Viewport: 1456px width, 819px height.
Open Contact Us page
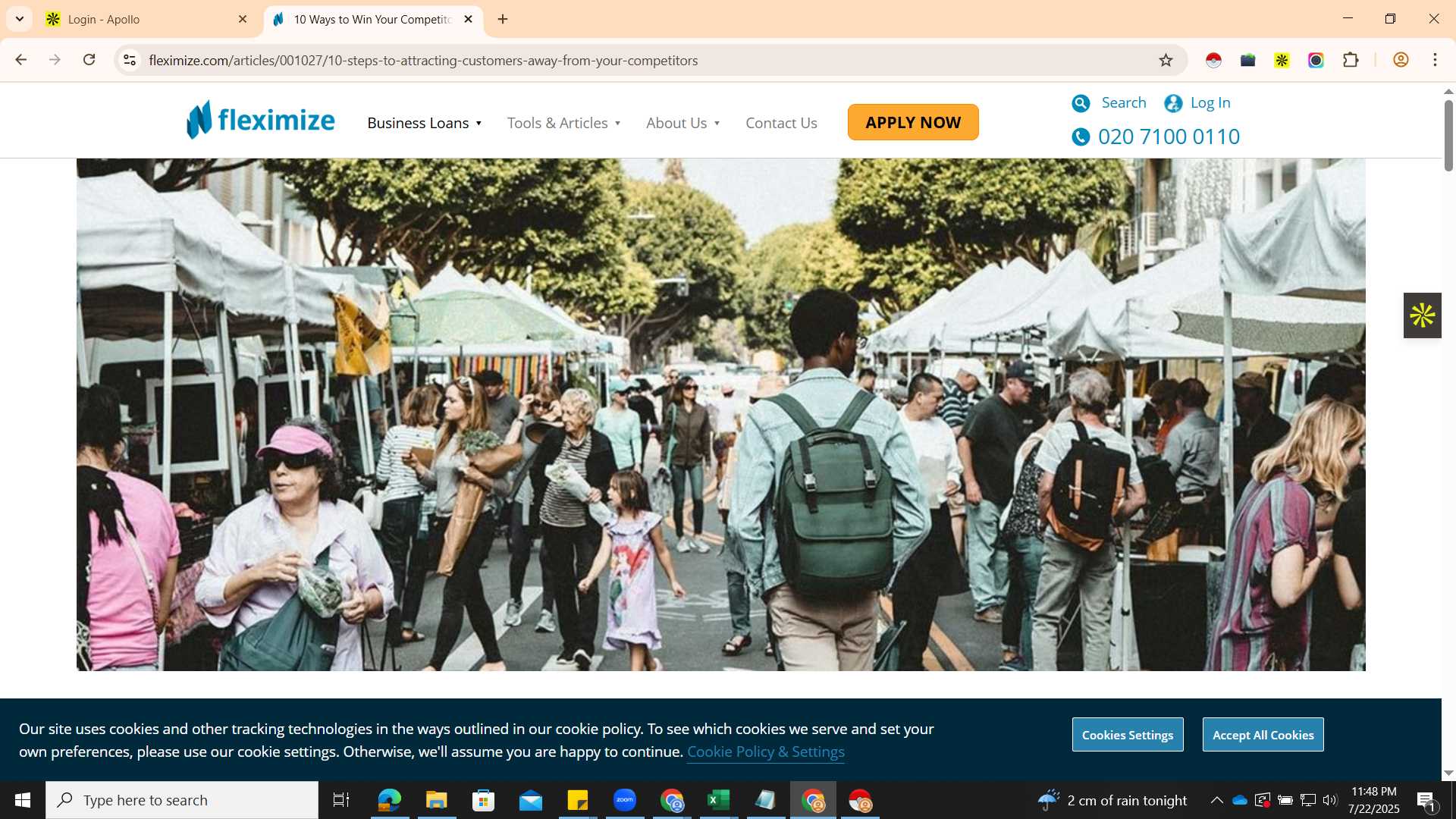coord(781,123)
